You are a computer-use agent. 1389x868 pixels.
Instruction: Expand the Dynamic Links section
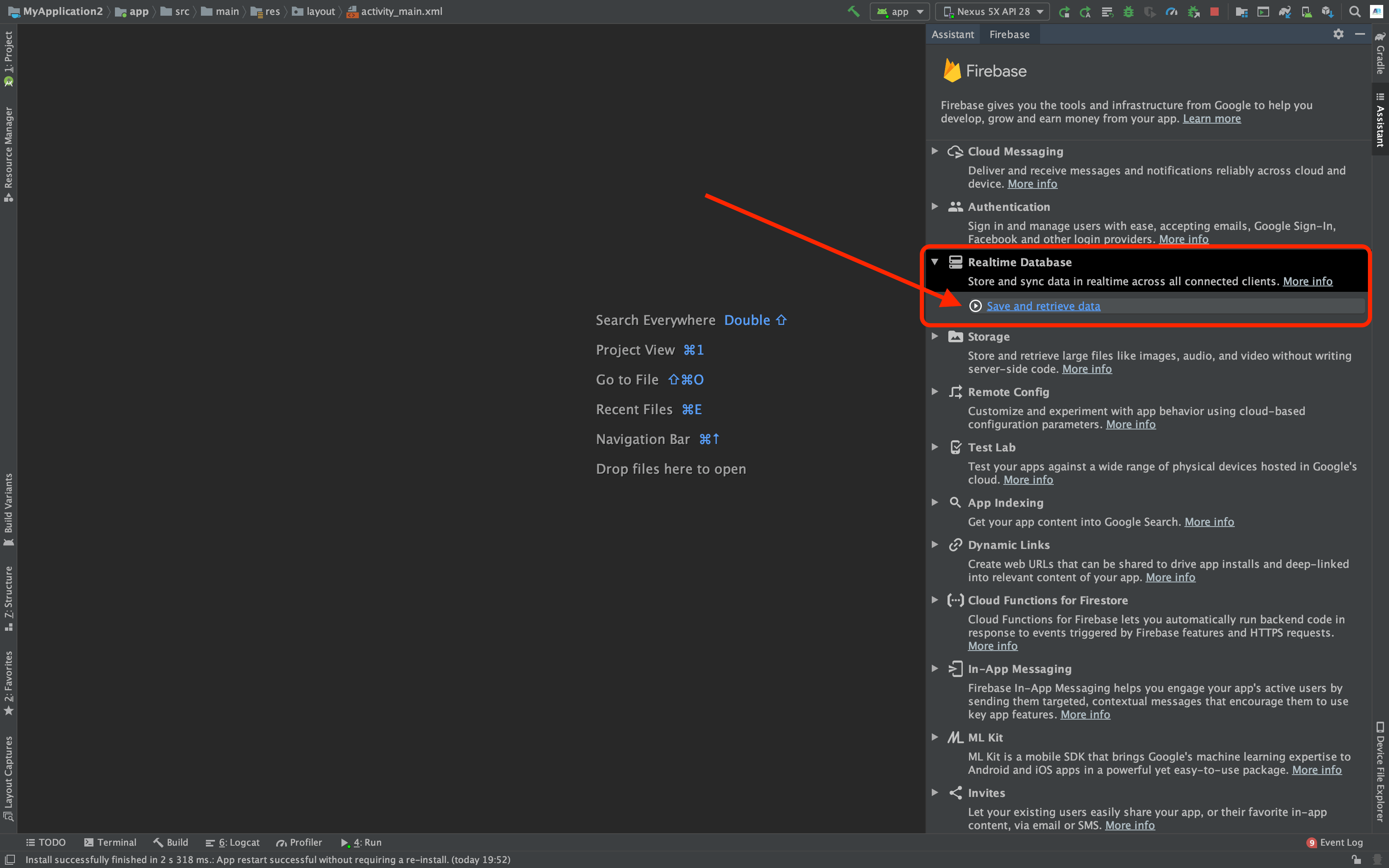click(935, 544)
